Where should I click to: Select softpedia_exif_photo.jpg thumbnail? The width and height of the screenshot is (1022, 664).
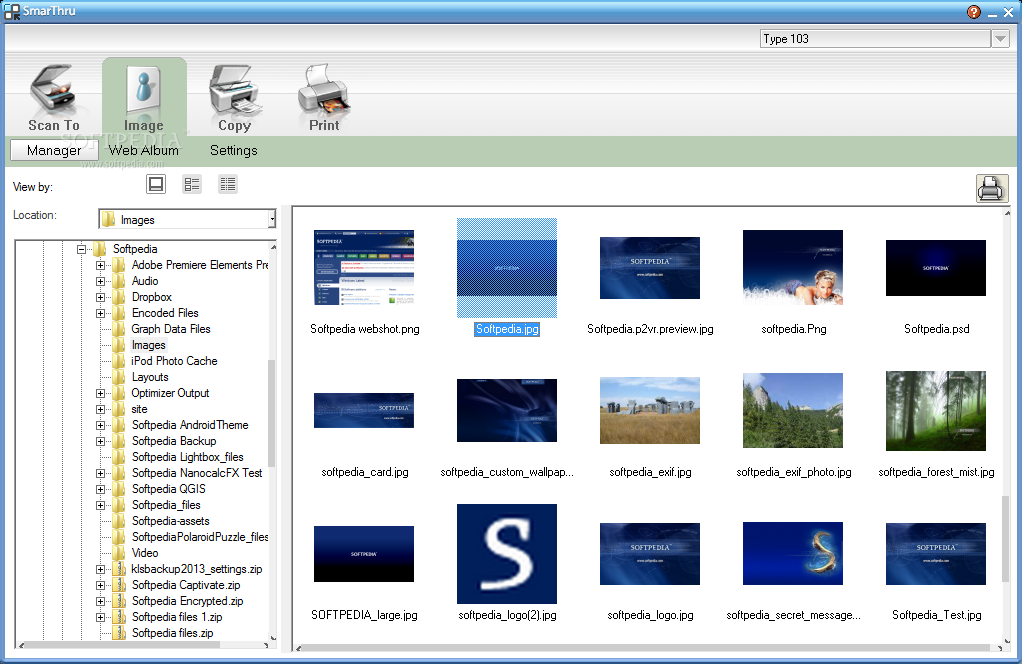coord(793,411)
